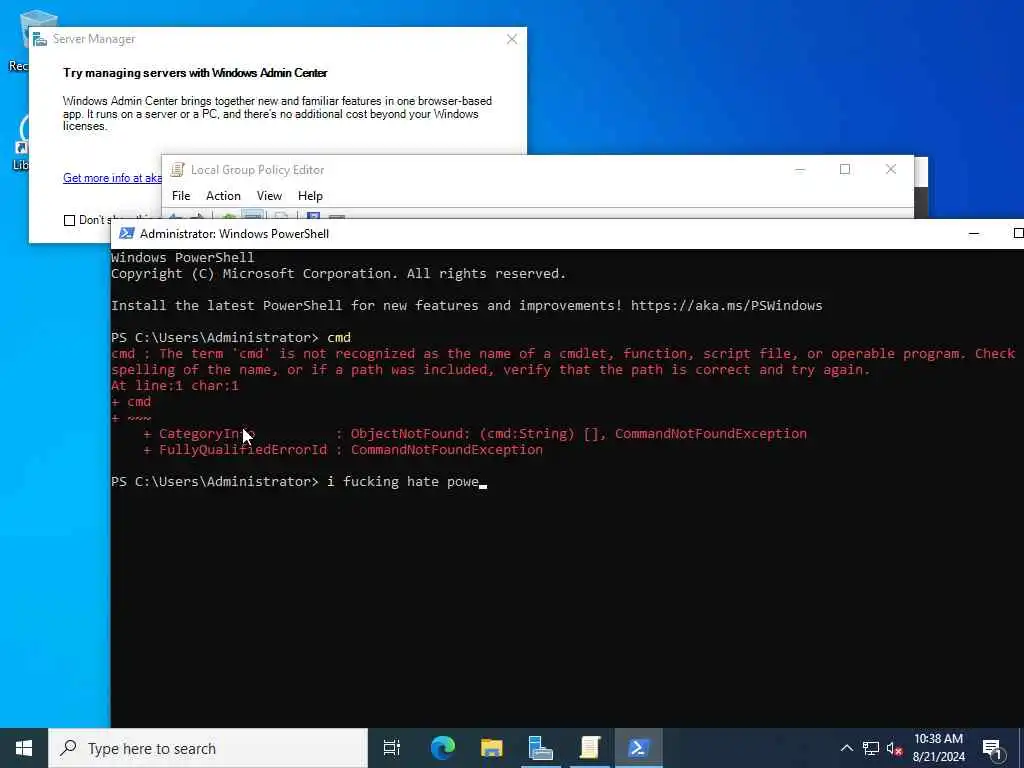Open File Explorer from the taskbar
Screen dimensions: 1024x768
tap(492, 748)
